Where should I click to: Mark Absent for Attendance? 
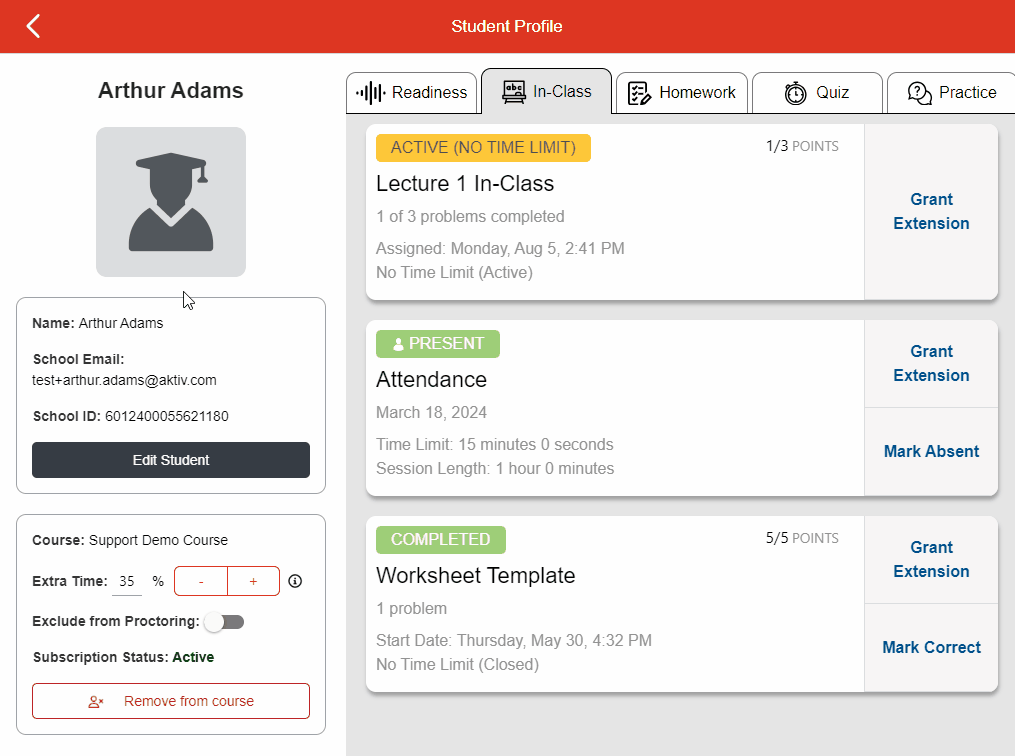(x=931, y=451)
